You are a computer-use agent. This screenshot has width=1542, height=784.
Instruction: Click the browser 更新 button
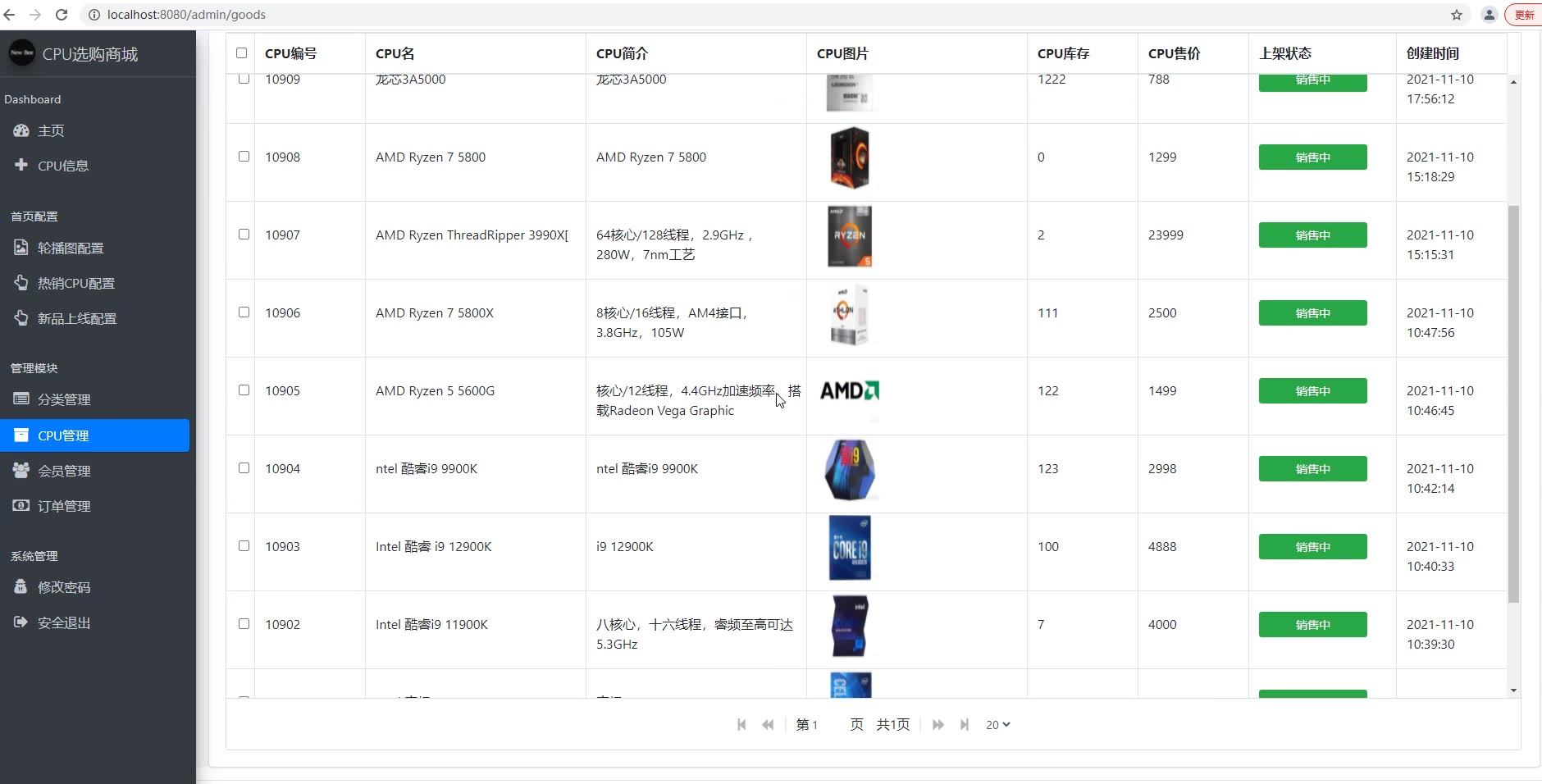[1524, 15]
